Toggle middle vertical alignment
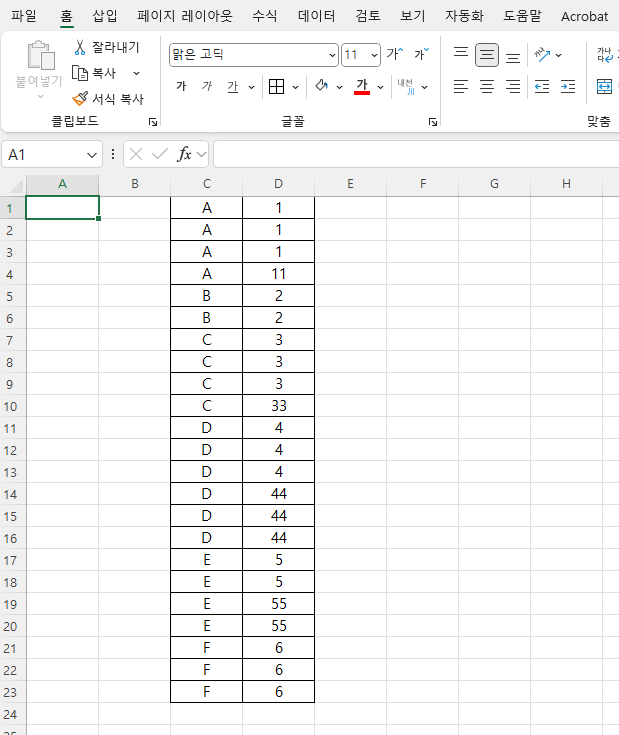Image resolution: width=619 pixels, height=735 pixels. click(x=487, y=55)
